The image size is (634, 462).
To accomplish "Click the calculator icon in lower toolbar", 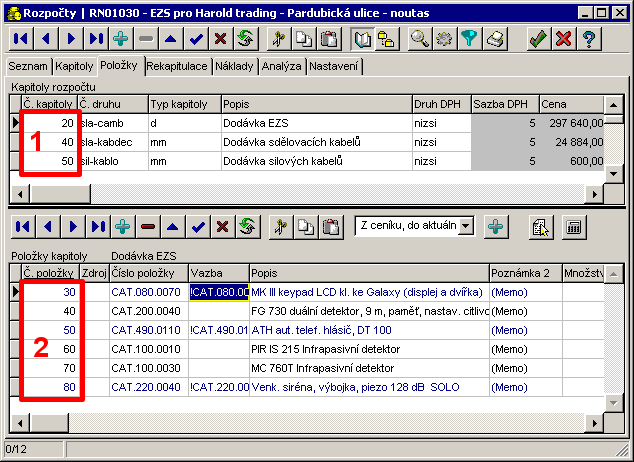I will tap(575, 226).
